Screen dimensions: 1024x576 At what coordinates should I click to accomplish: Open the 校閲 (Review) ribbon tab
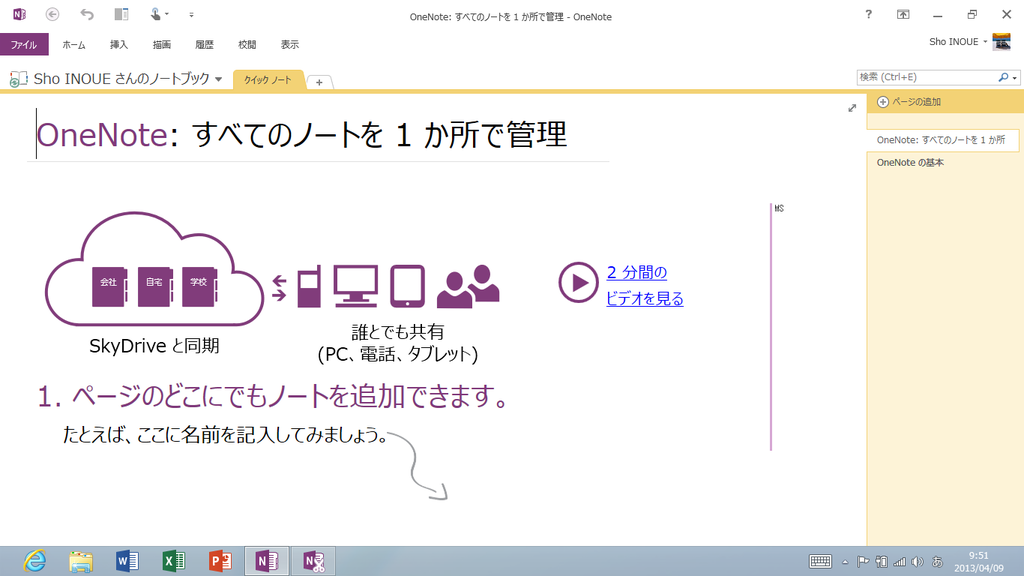pos(247,44)
